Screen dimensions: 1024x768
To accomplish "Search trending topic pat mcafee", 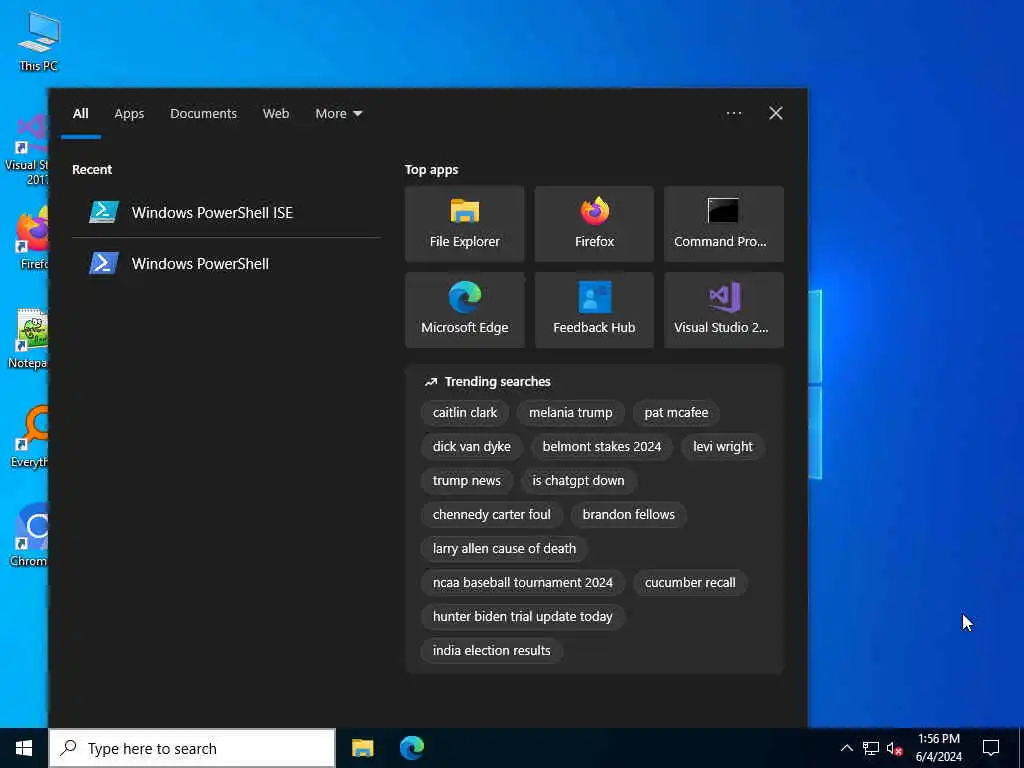I will click(x=676, y=413).
